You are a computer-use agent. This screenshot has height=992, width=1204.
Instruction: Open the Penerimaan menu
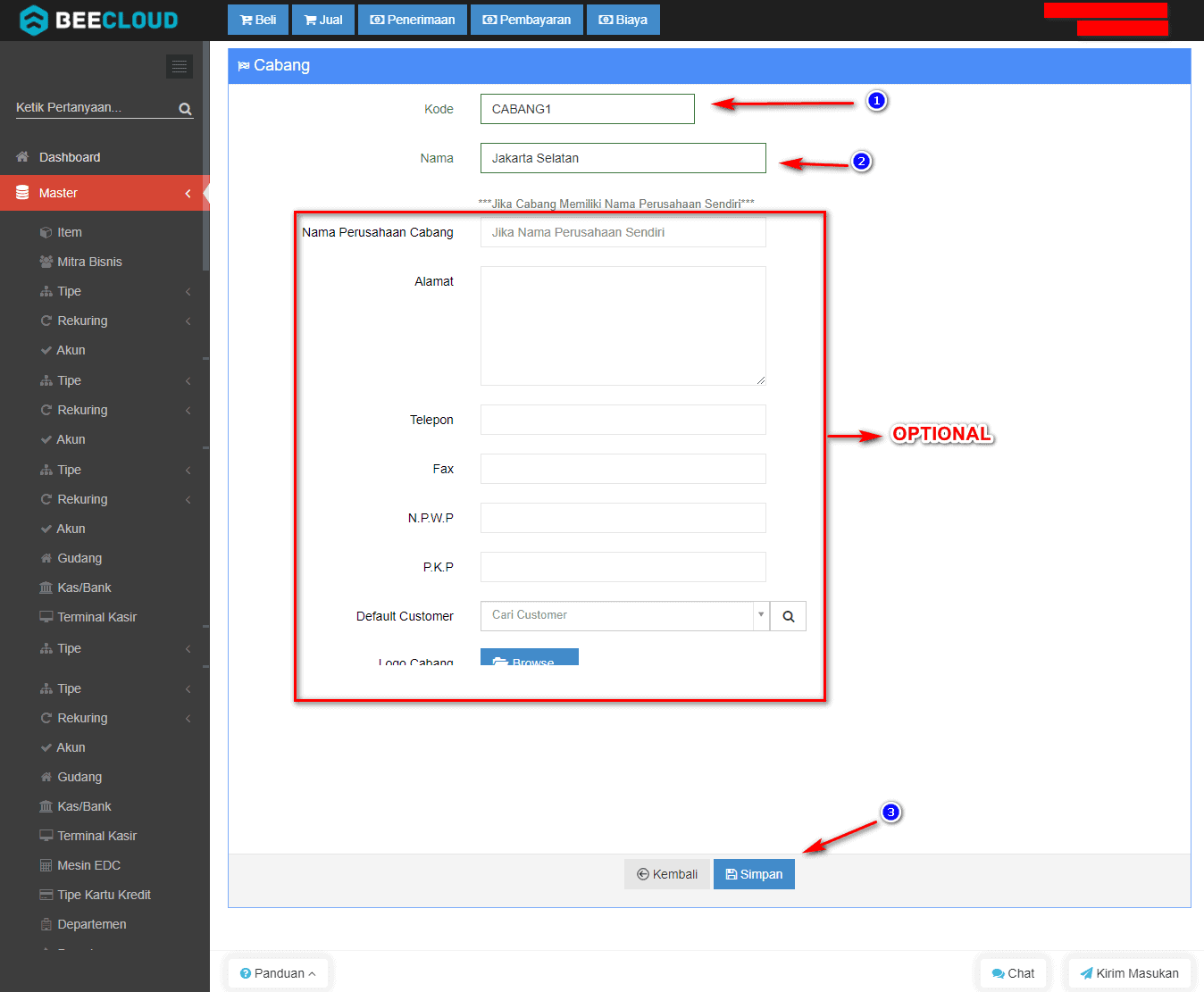coord(413,20)
